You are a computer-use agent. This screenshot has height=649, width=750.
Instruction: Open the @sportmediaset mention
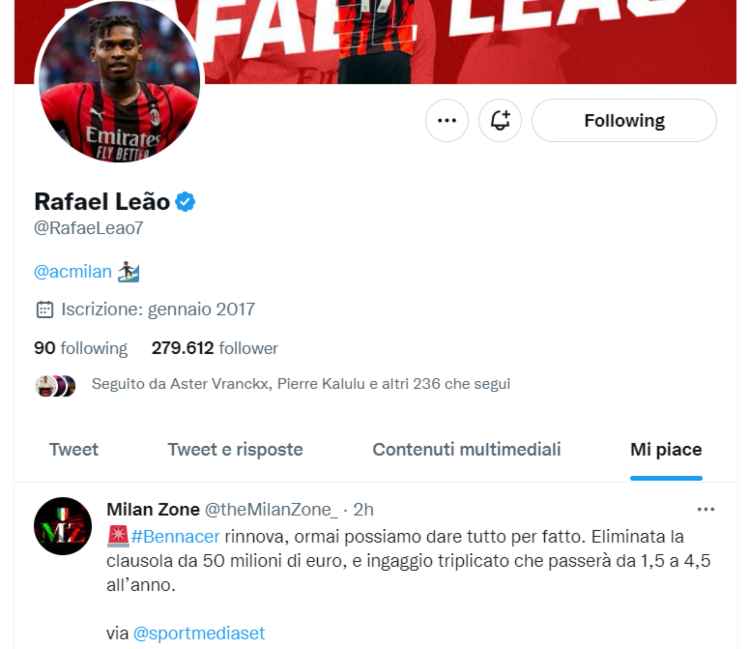point(199,633)
